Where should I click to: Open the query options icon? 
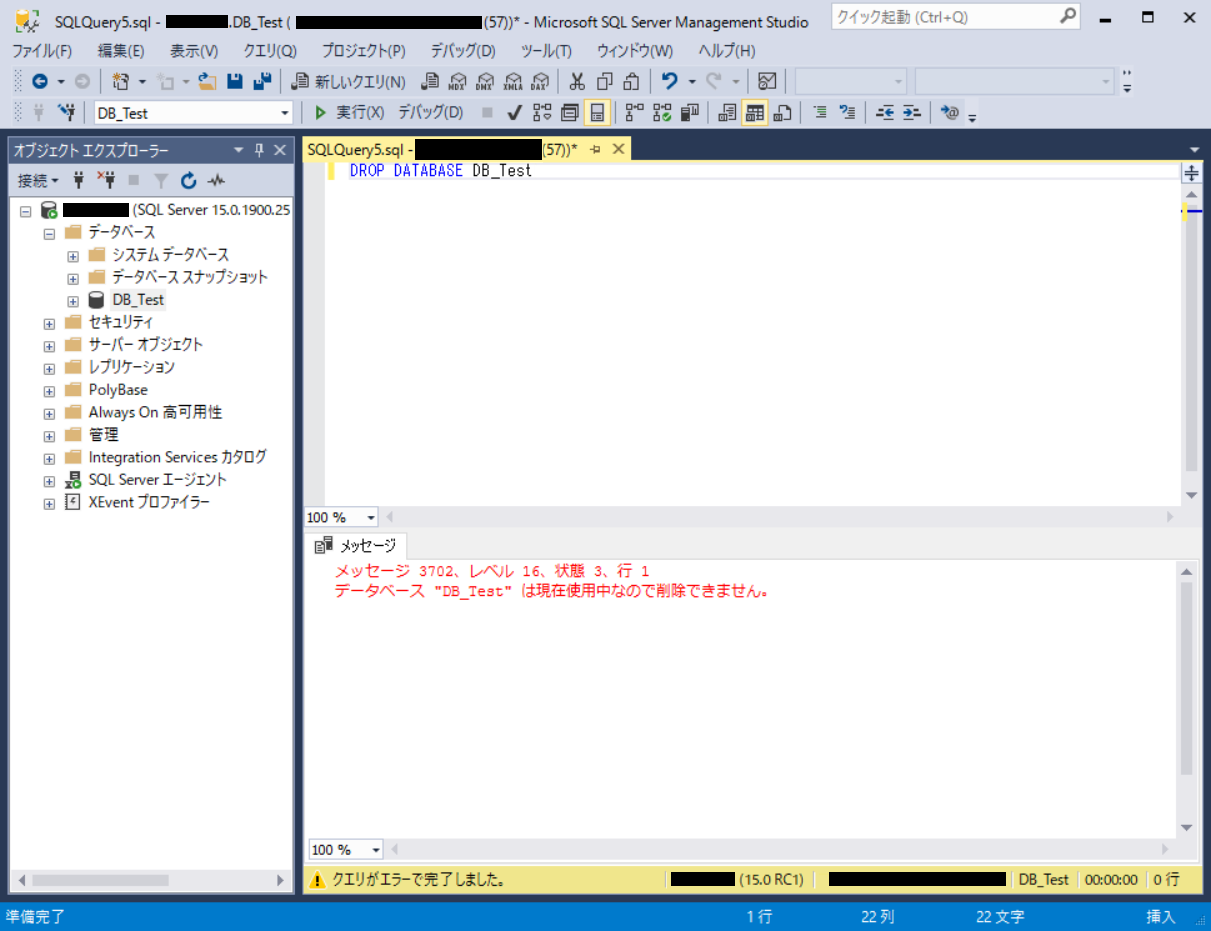(570, 113)
